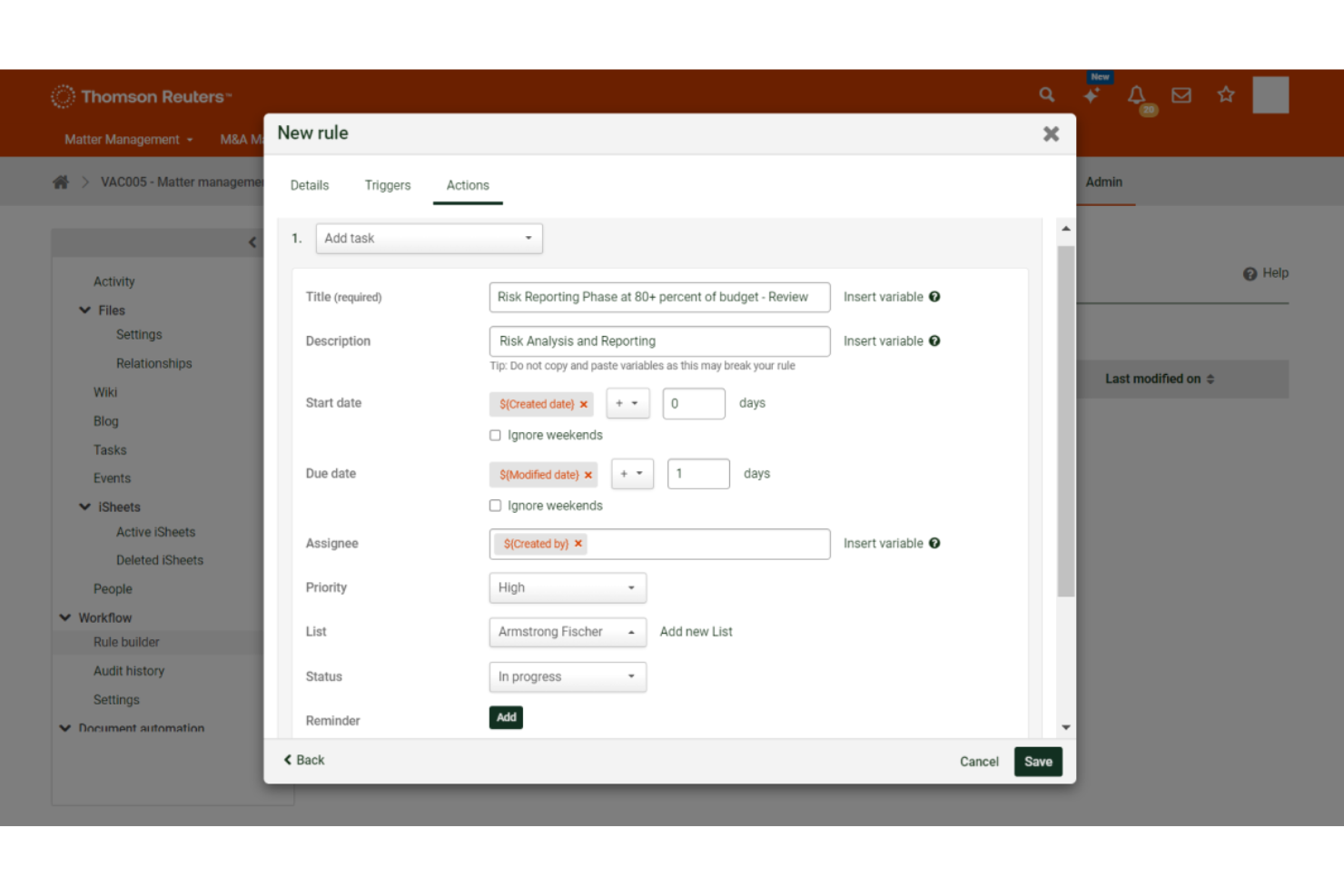Open Rule builder in sidebar
The image size is (1344, 896).
pyautogui.click(x=126, y=643)
